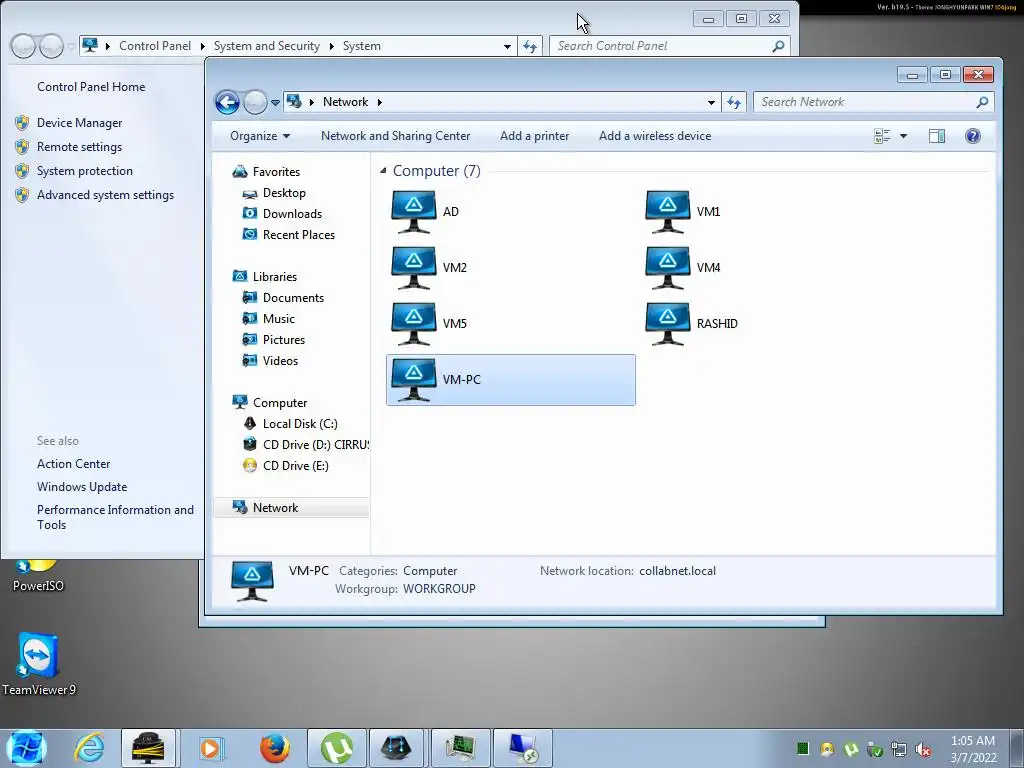Click Add a printer
This screenshot has height=768, width=1024.
coord(535,136)
